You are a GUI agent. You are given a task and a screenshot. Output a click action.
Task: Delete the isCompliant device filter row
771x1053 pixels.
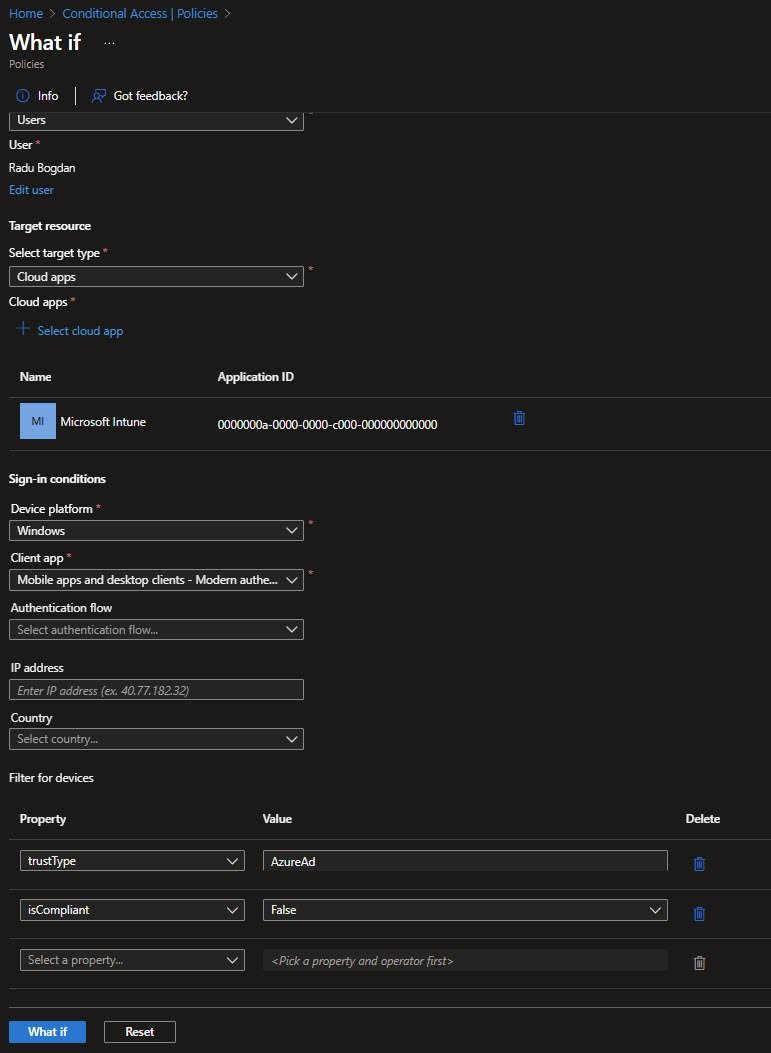[x=699, y=913]
